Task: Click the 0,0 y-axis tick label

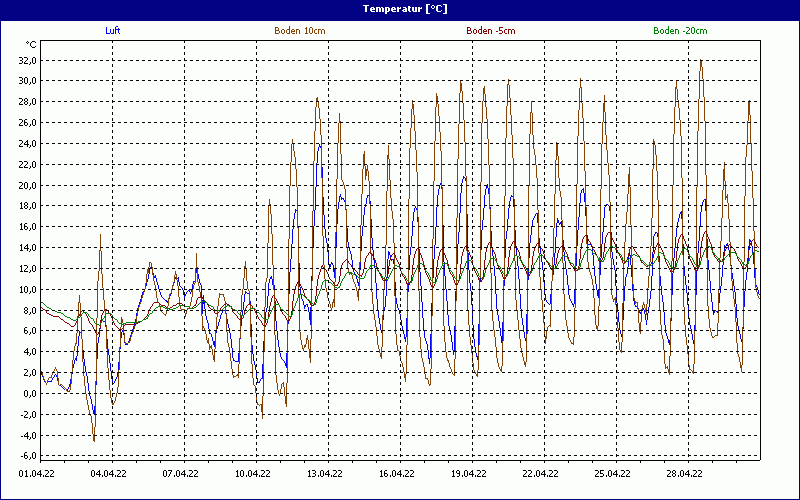Action: point(27,393)
